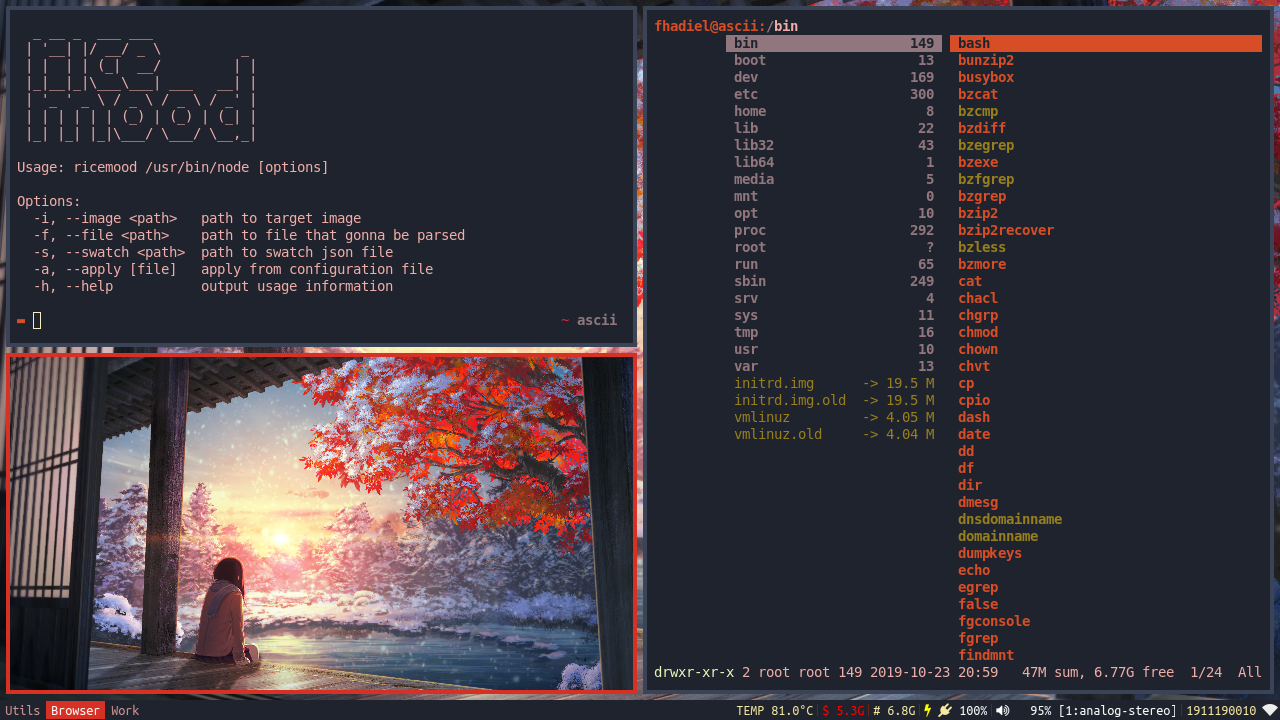Click the yellow lightning bolt charging icon
Viewport: 1280px width, 720px height.
point(926,710)
